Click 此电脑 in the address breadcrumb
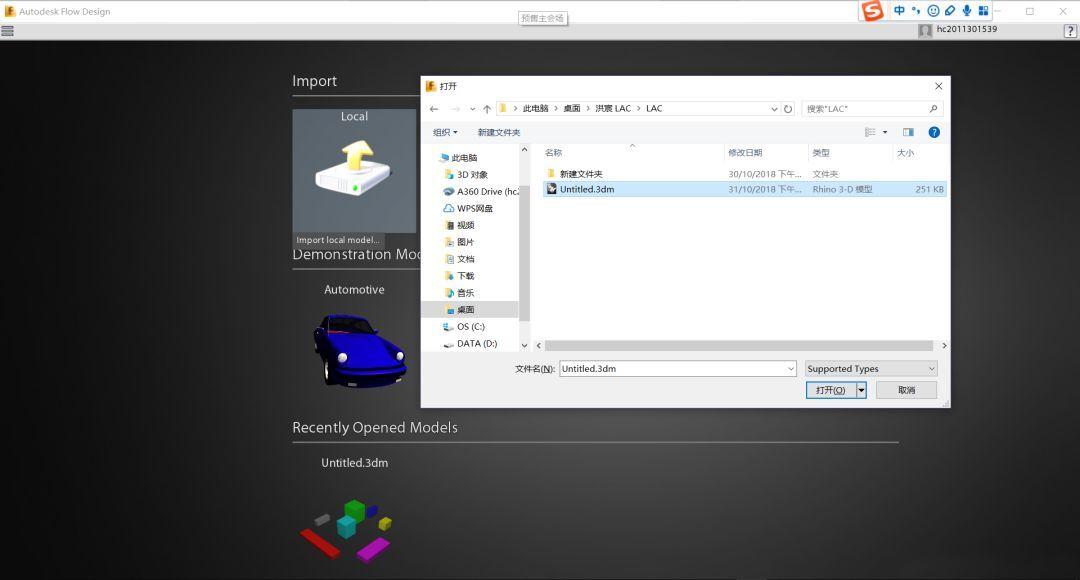The width and height of the screenshot is (1080, 580). coord(535,109)
